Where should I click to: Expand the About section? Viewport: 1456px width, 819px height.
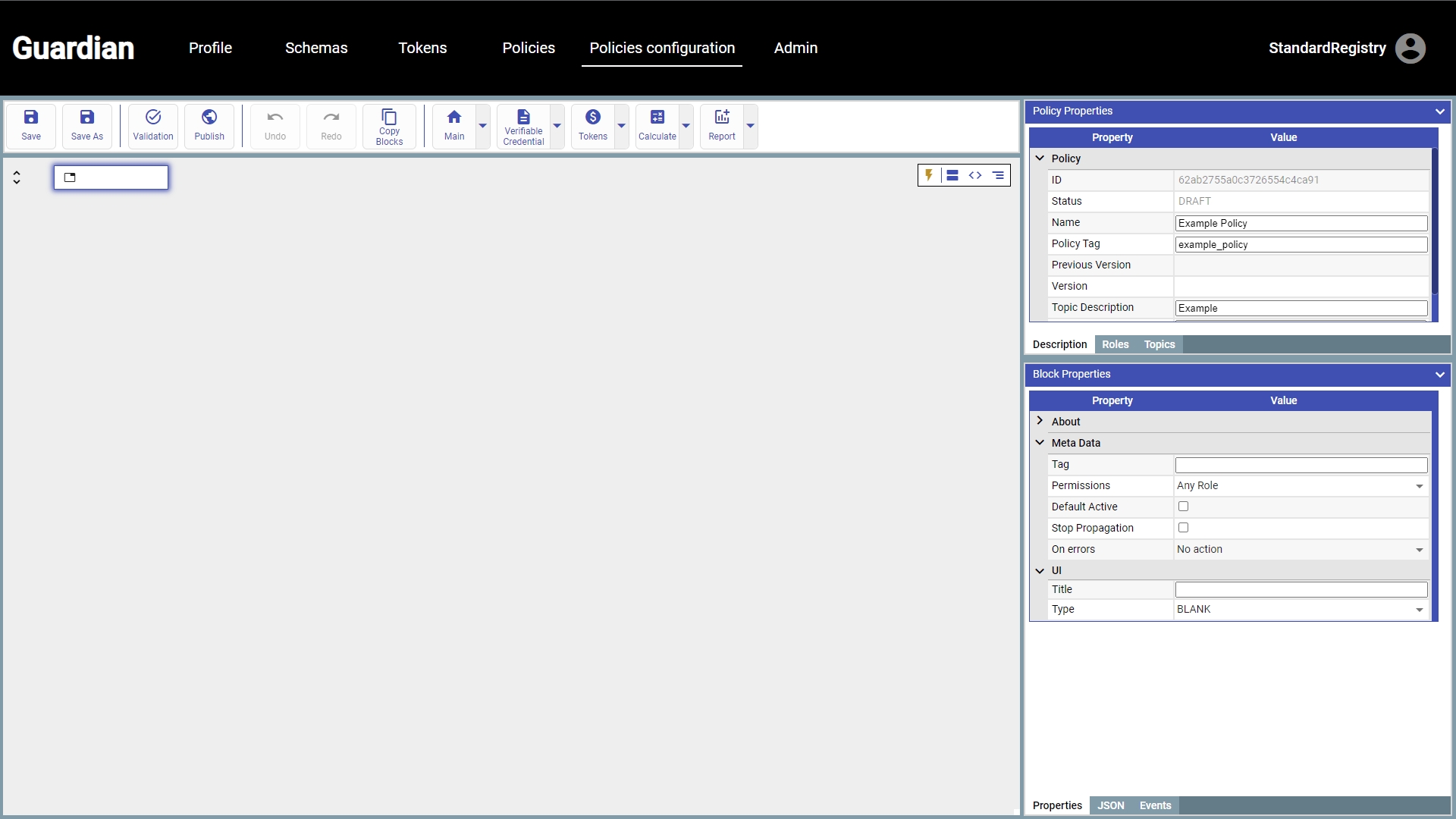tap(1040, 421)
